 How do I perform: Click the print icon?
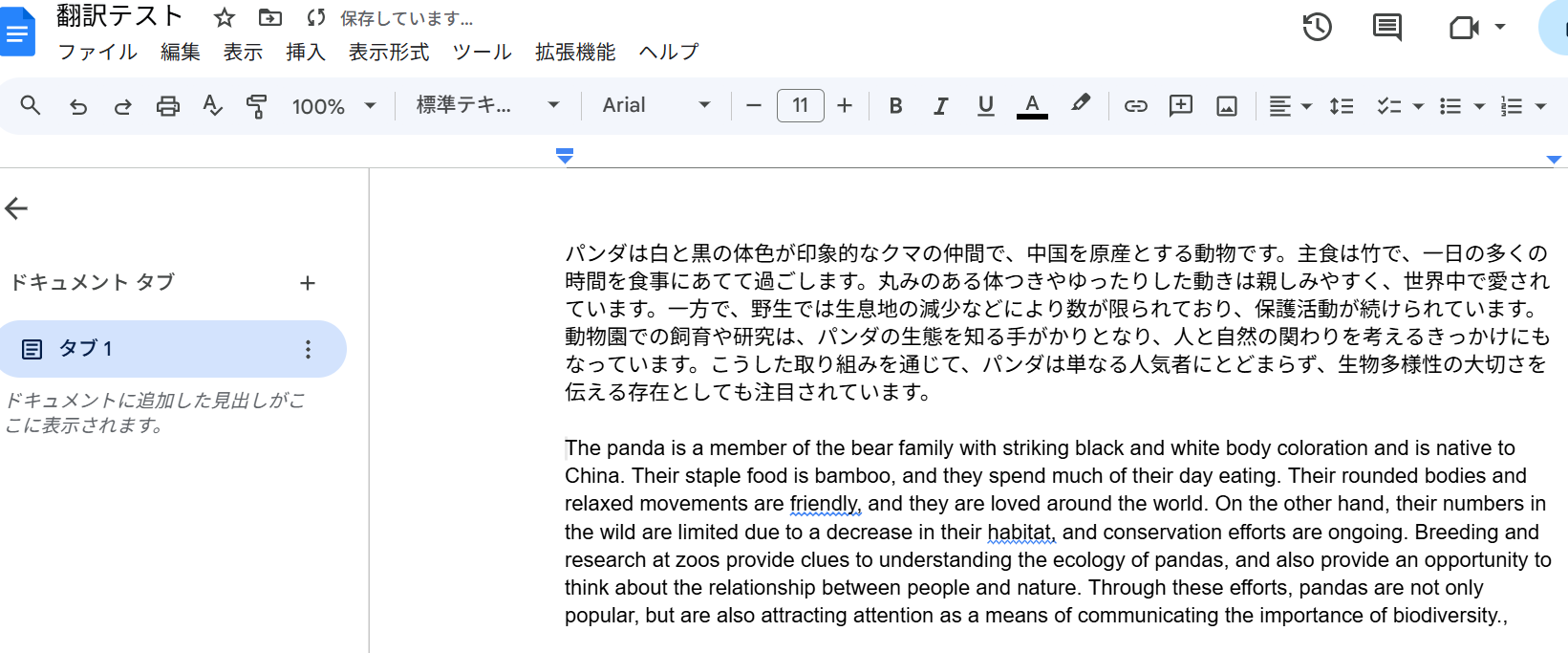168,106
